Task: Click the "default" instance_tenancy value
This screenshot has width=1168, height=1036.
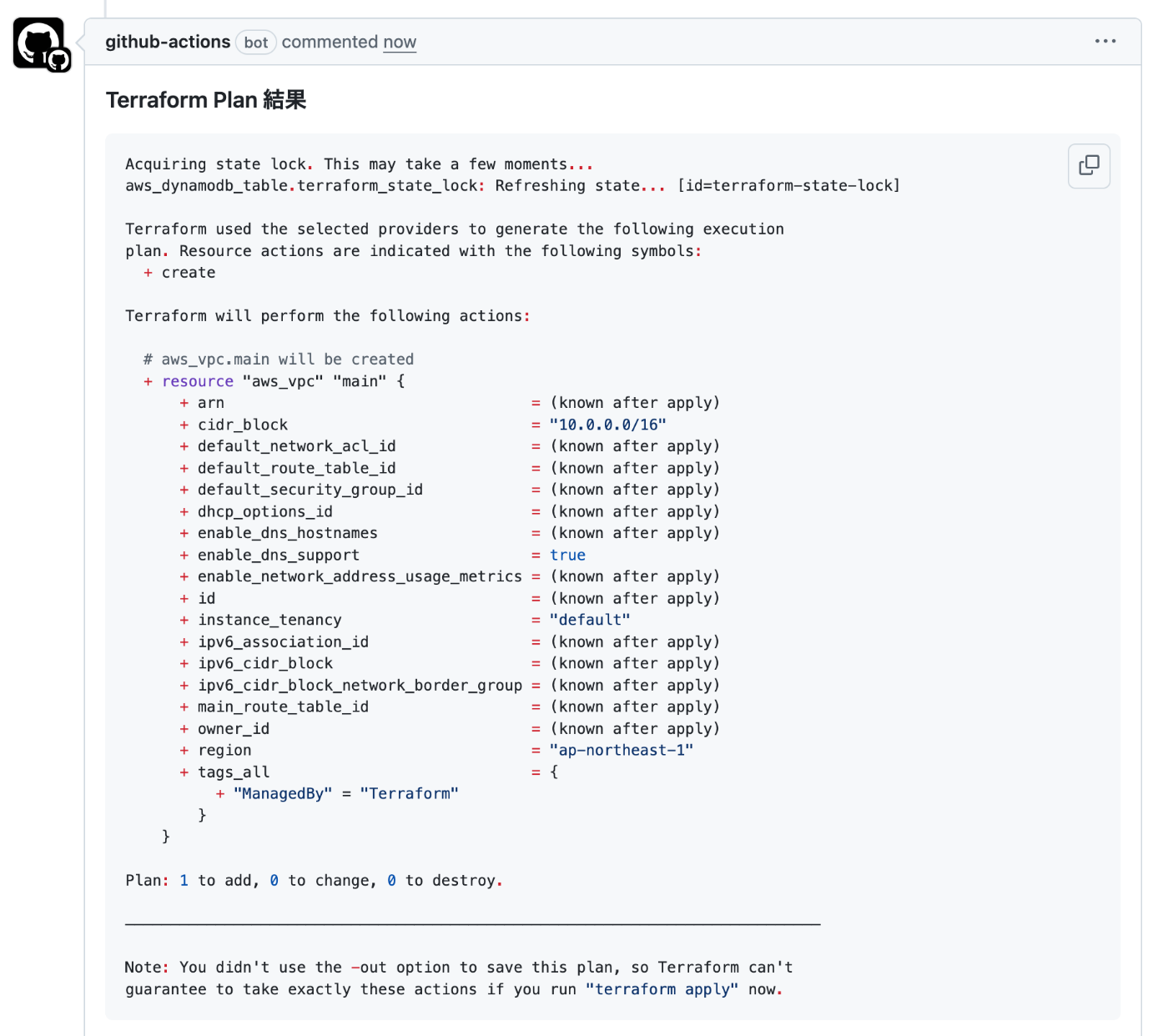Action: [x=589, y=620]
